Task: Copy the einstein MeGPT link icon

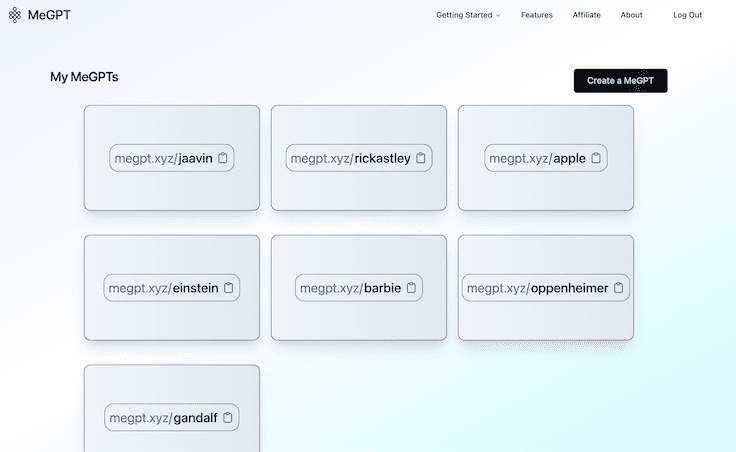Action: tap(229, 288)
